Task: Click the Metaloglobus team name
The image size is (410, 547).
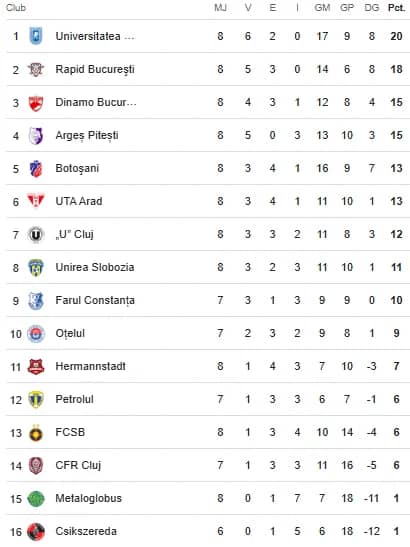Action: (89, 498)
